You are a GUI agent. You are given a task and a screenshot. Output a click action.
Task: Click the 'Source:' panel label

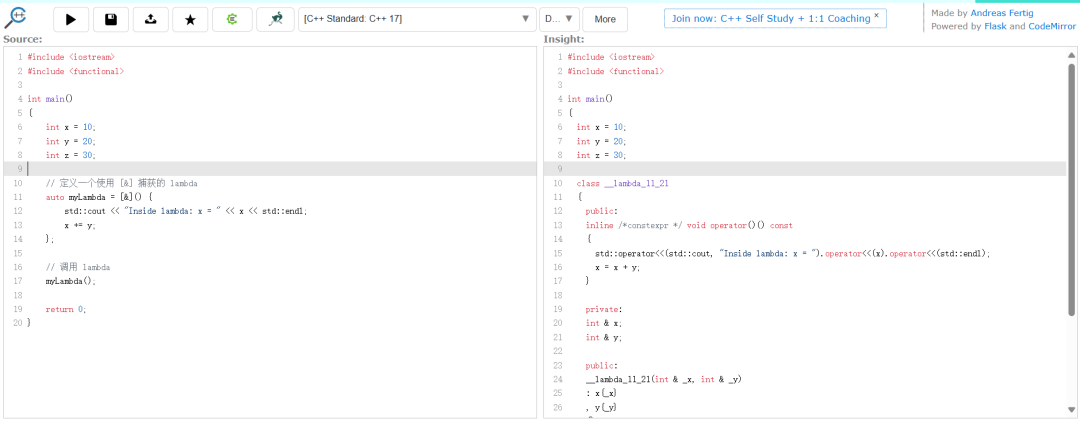[22, 39]
